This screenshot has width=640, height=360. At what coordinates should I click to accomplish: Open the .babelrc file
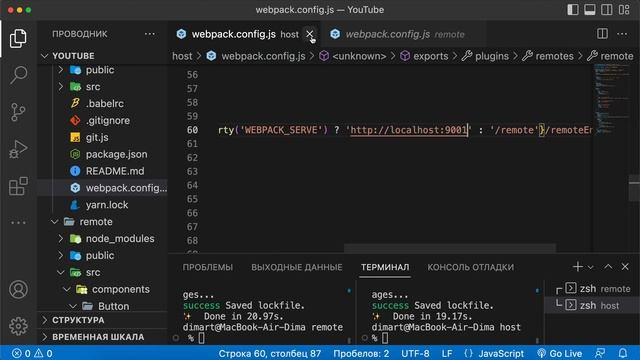[x=104, y=104]
